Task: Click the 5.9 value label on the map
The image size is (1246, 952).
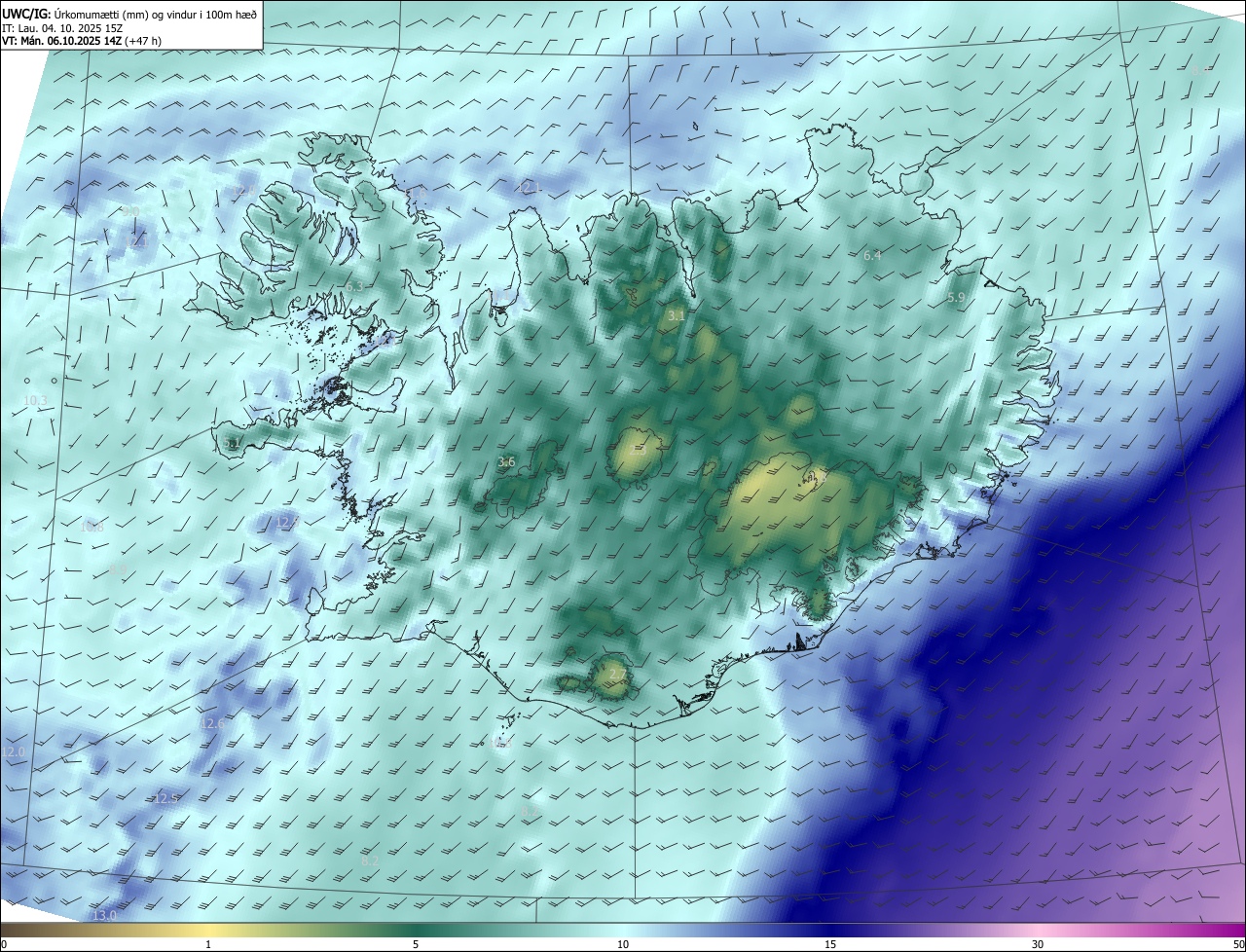Action: click(x=956, y=298)
